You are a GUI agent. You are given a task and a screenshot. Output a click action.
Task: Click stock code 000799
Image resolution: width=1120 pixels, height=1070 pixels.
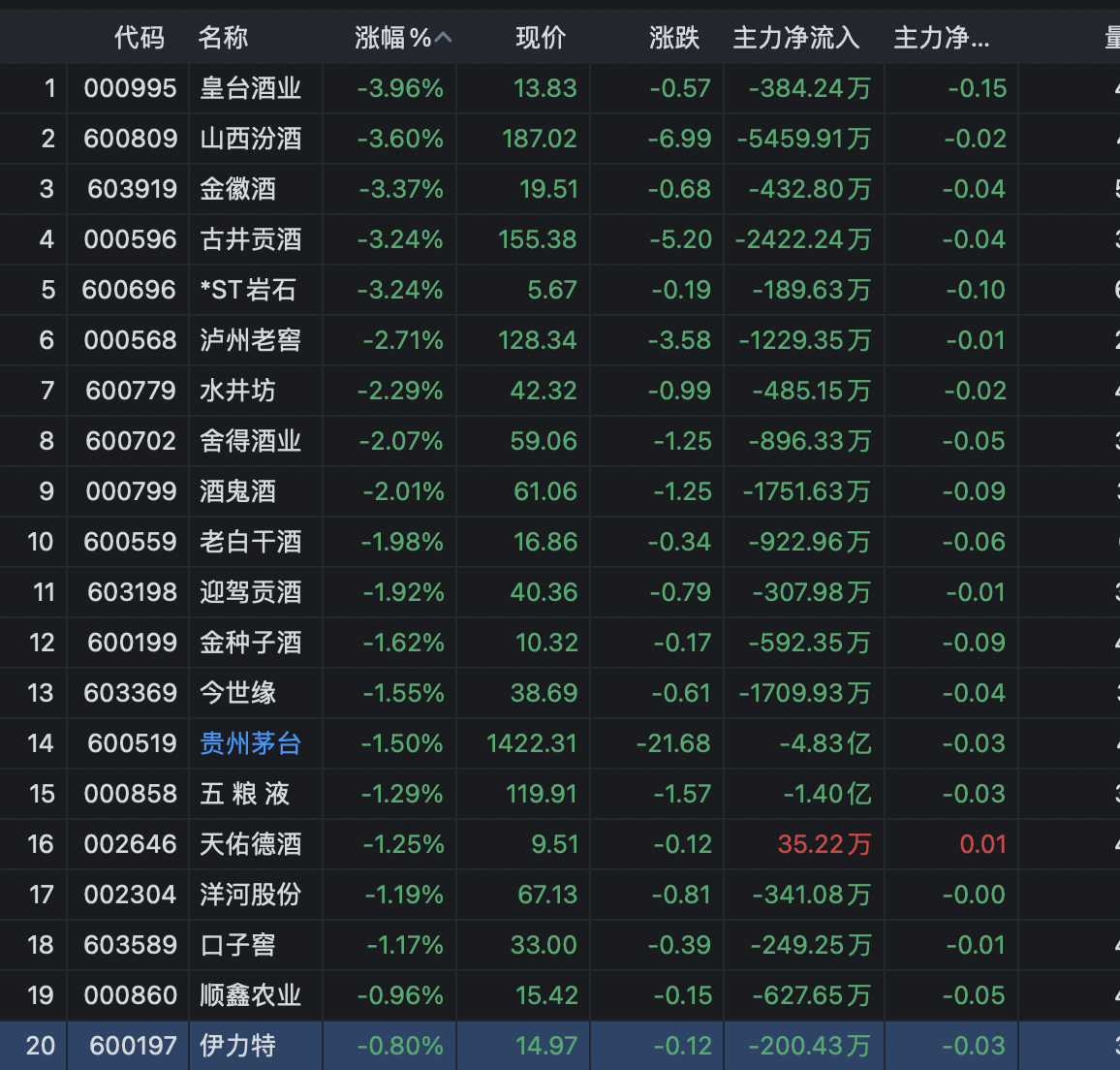click(131, 491)
